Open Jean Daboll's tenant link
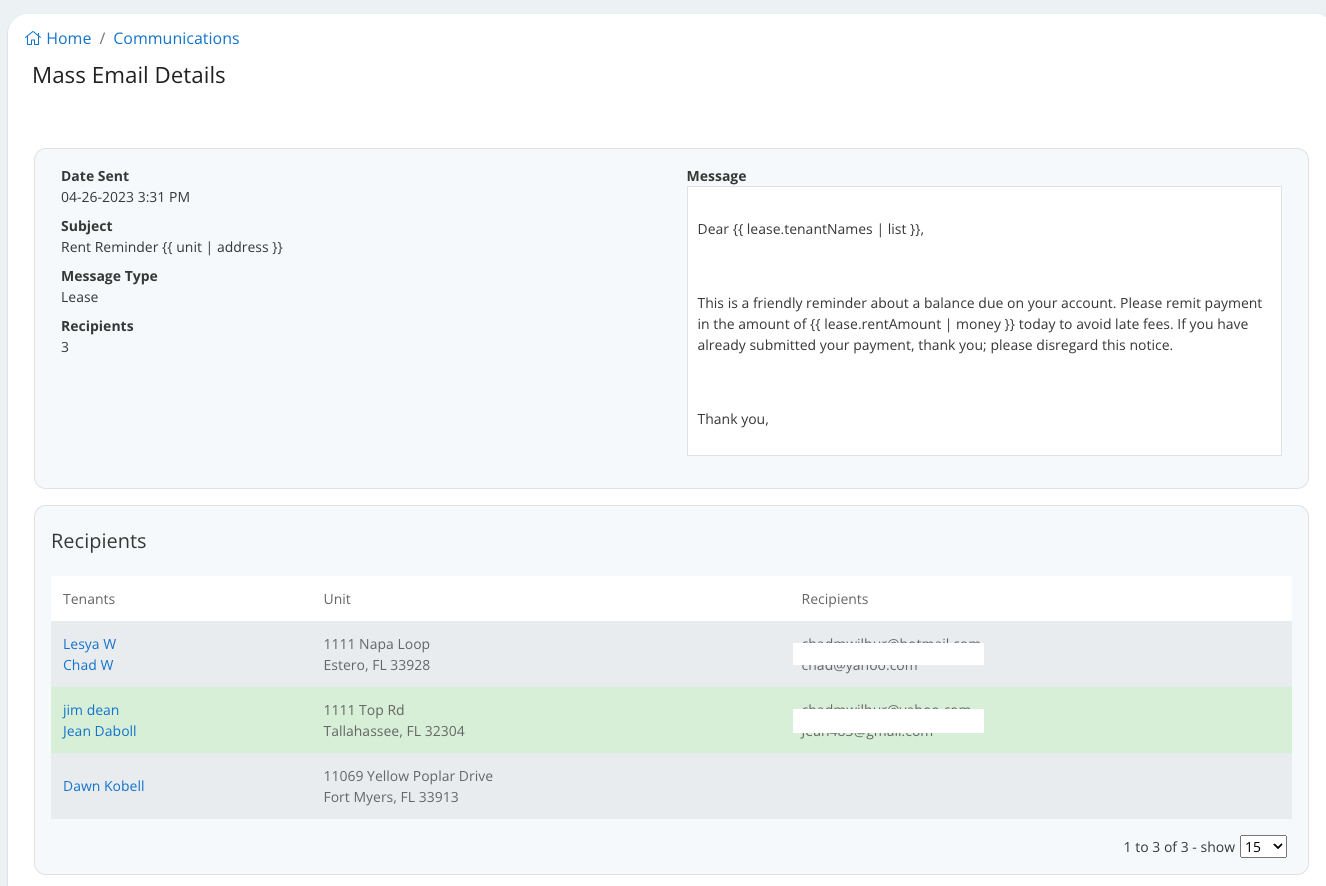This screenshot has height=886, width=1326. (x=99, y=731)
